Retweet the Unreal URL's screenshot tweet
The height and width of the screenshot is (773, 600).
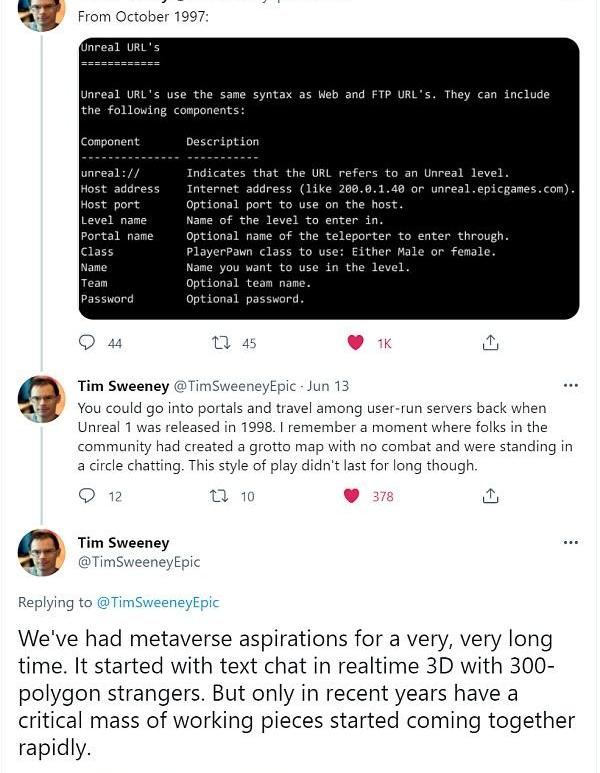(x=222, y=343)
